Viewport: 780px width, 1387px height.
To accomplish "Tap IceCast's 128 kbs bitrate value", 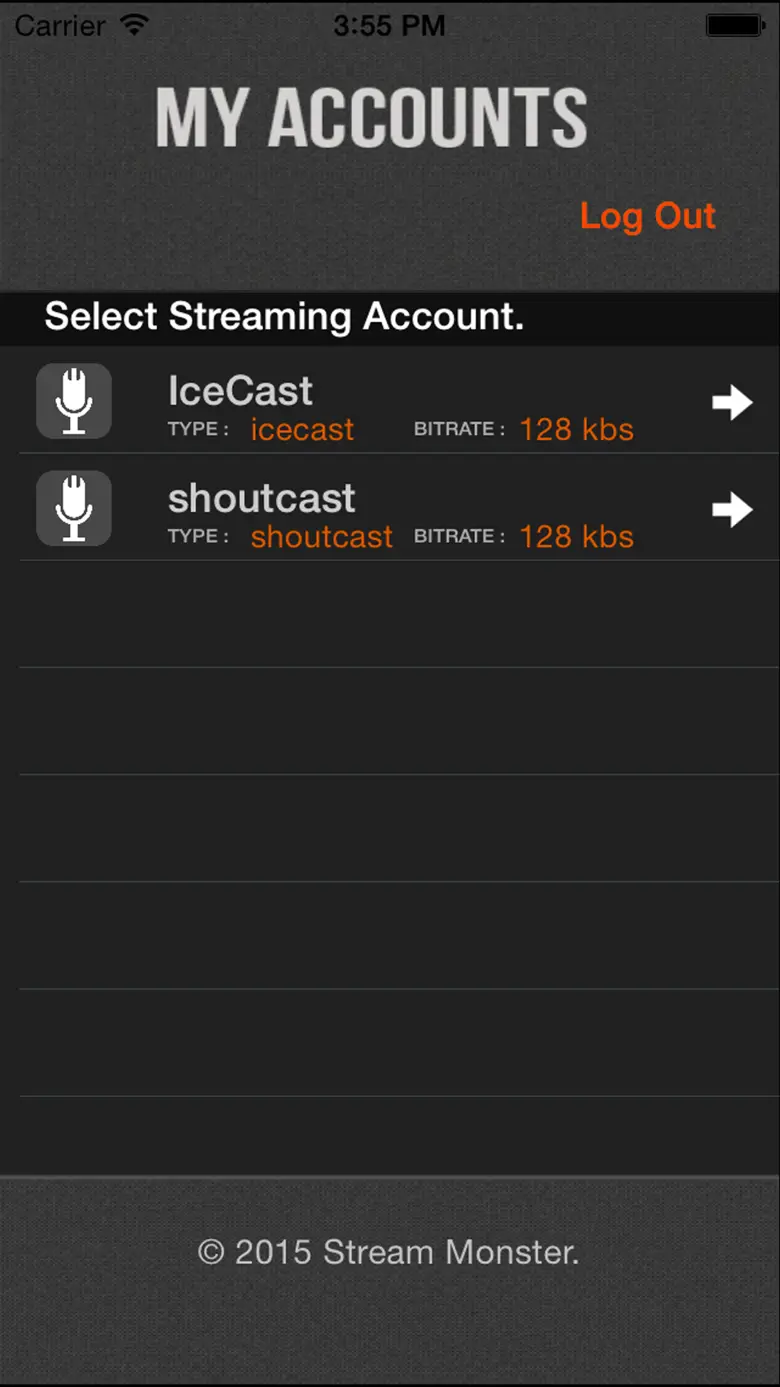I will coord(576,430).
